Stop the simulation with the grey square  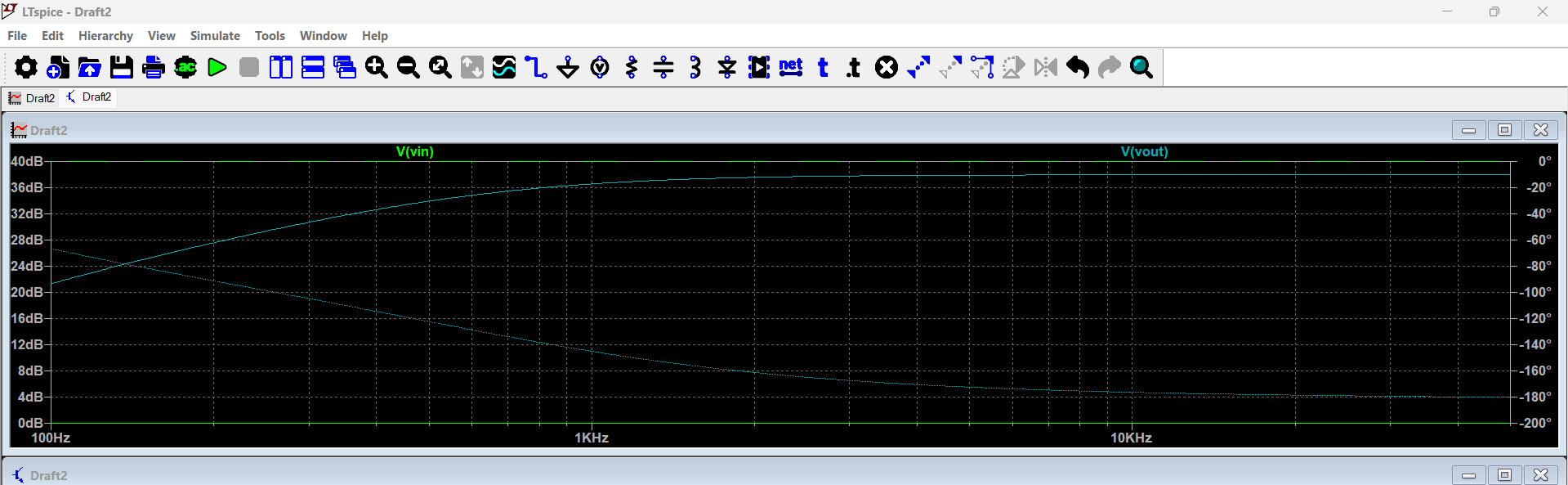point(249,67)
